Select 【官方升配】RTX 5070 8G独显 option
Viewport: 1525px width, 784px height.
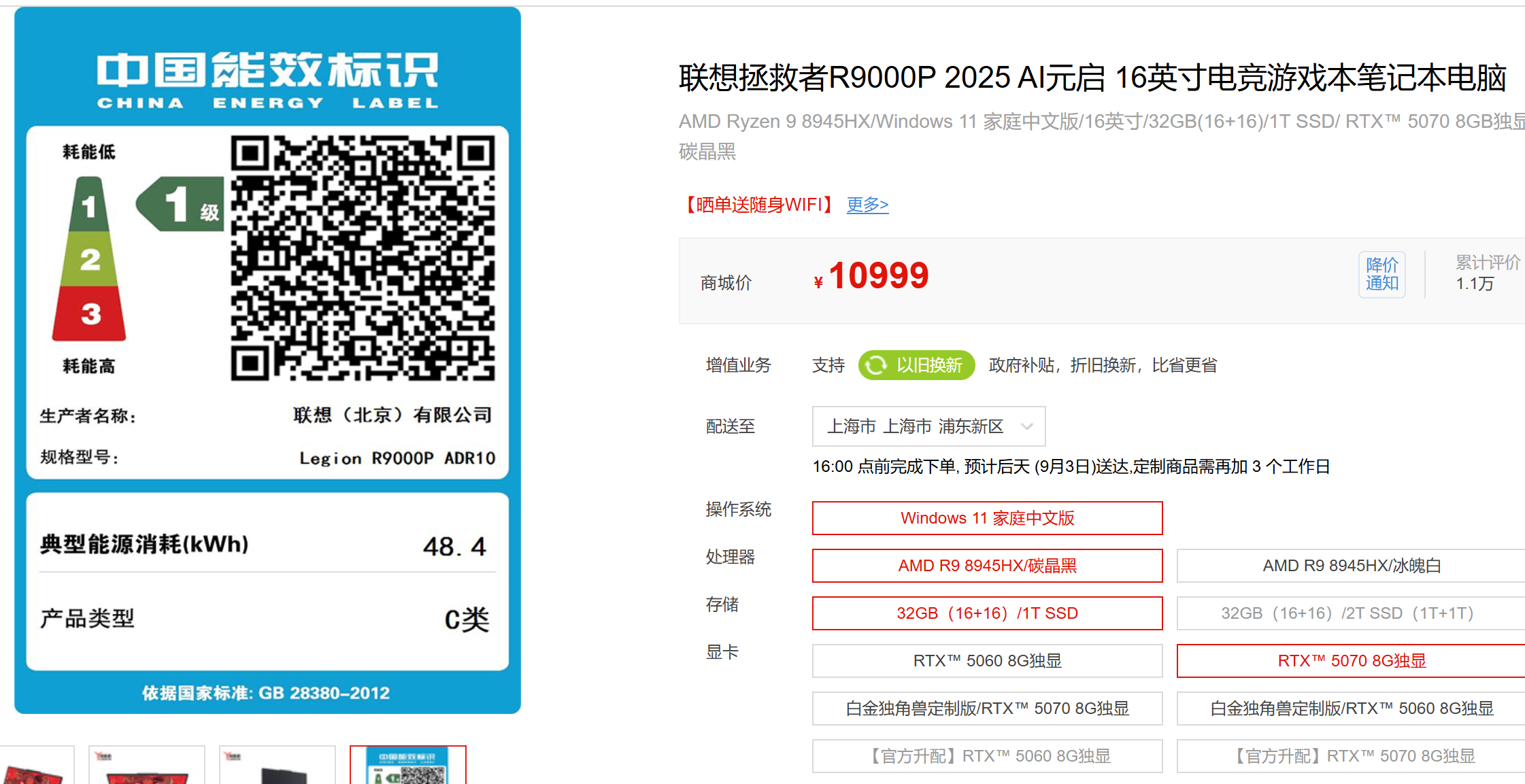click(1351, 756)
